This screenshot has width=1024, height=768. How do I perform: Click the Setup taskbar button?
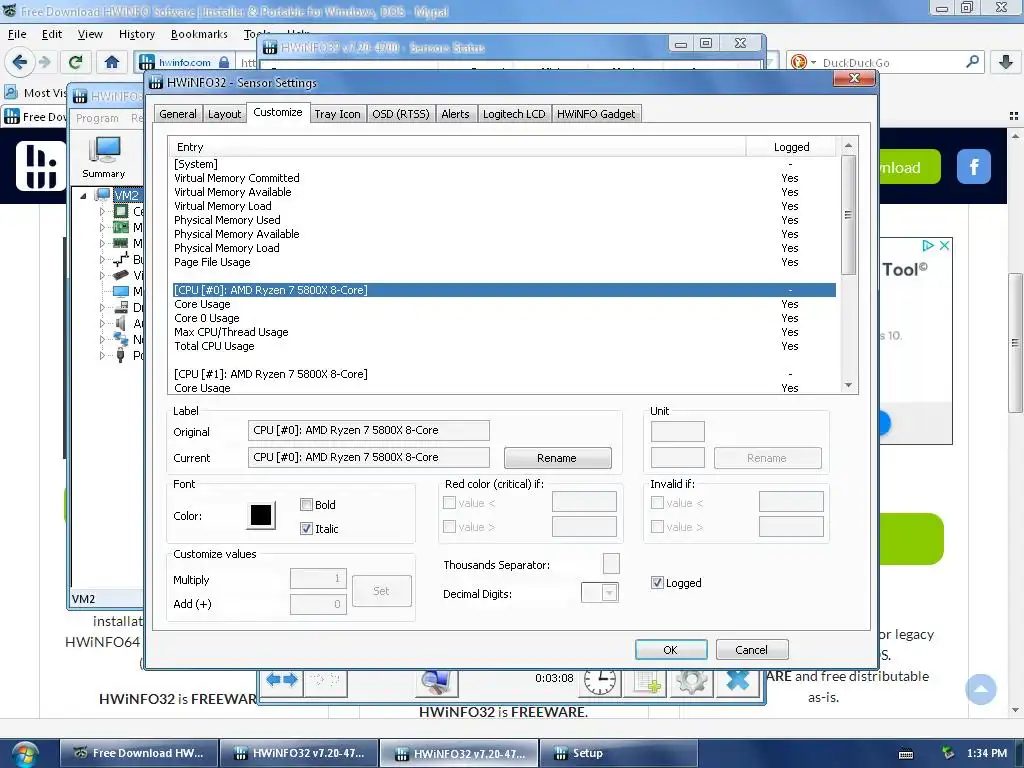click(x=617, y=754)
